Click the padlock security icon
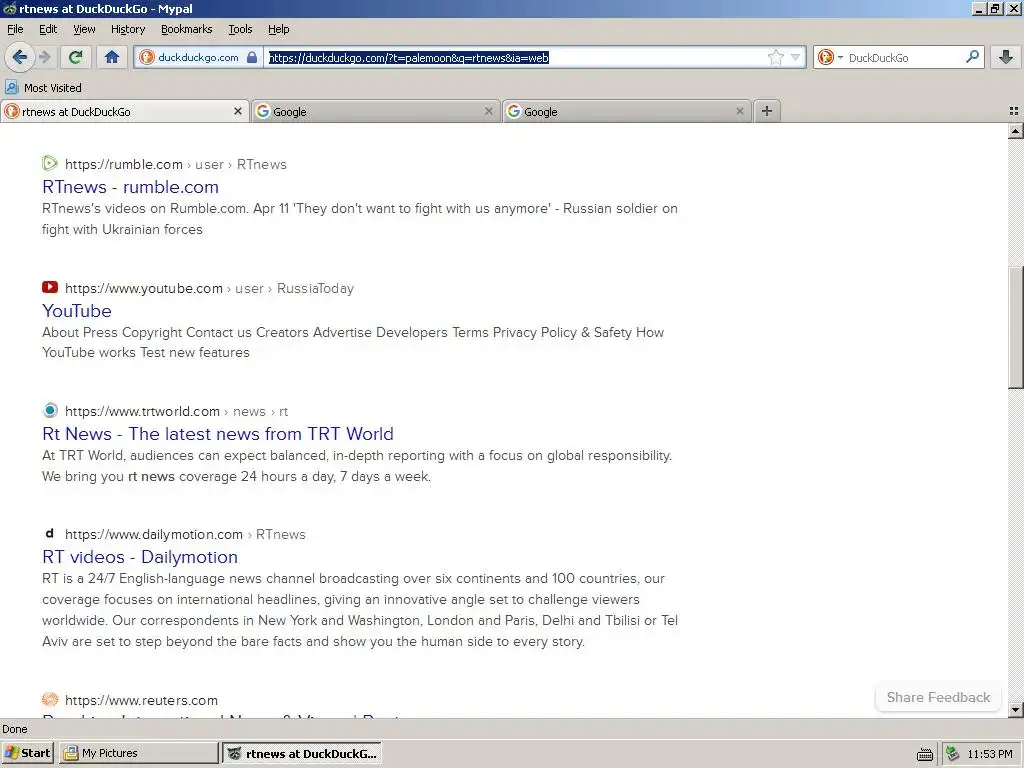 click(x=252, y=57)
